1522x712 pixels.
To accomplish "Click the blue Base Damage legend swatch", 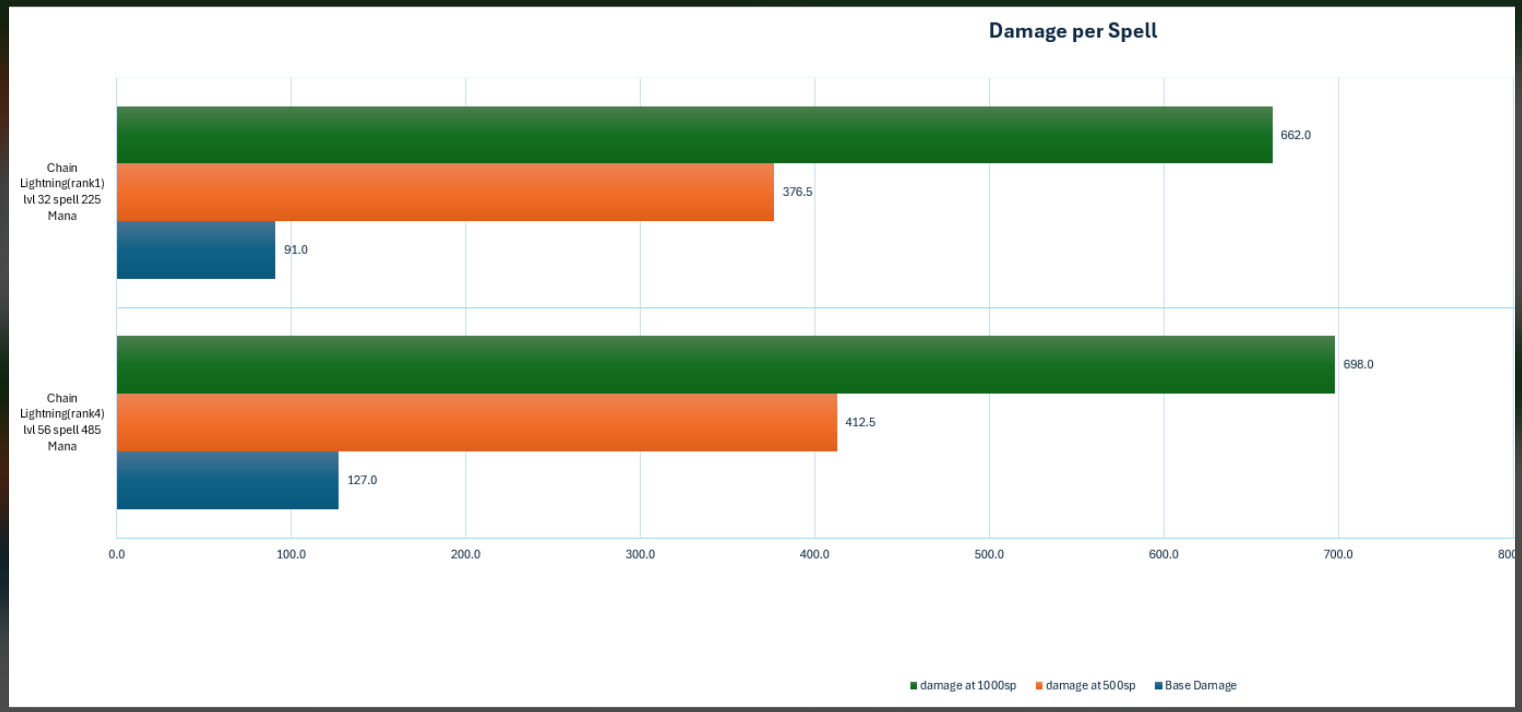I will pyautogui.click(x=1158, y=686).
